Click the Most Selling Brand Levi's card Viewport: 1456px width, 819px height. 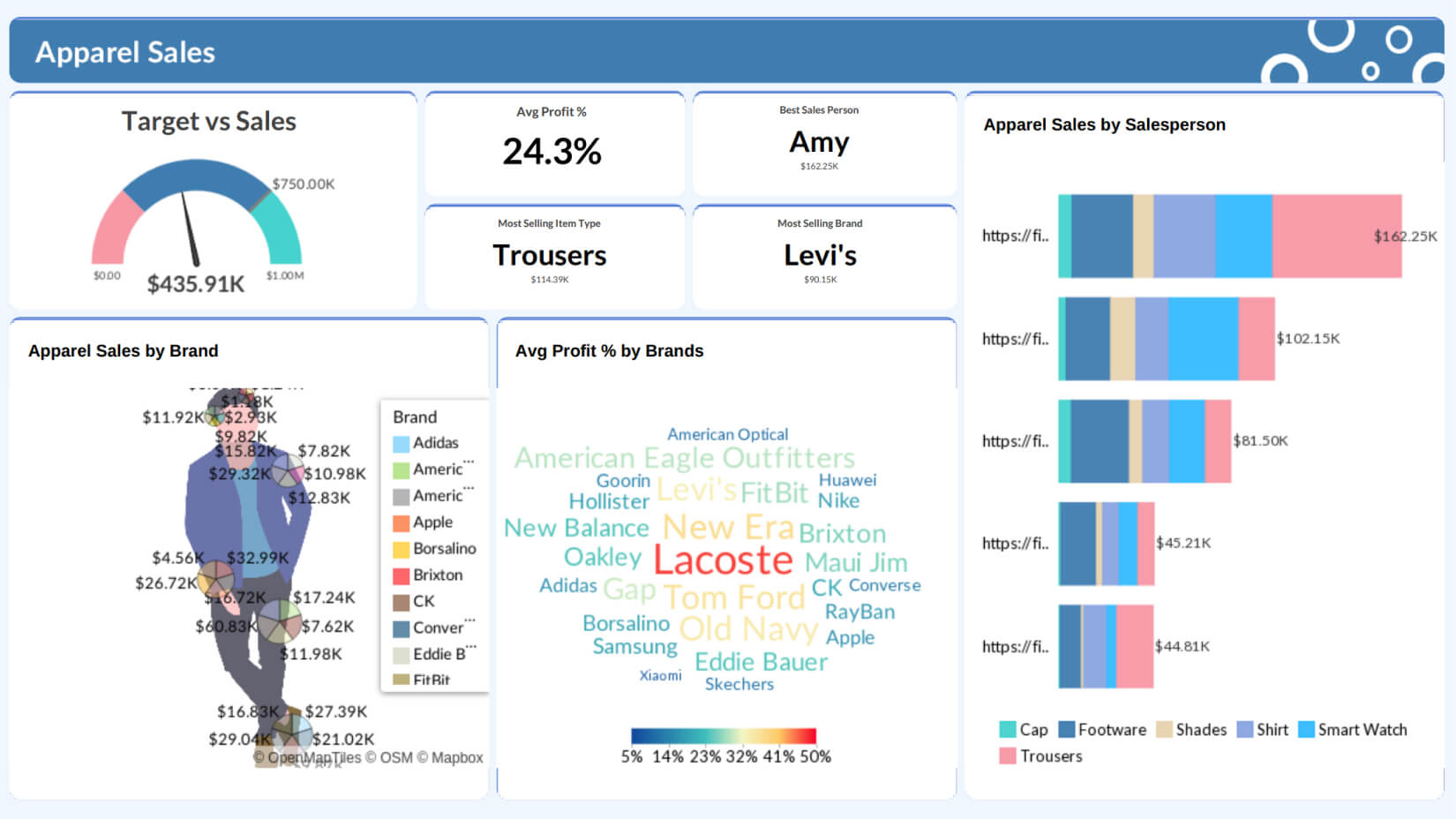tap(824, 256)
